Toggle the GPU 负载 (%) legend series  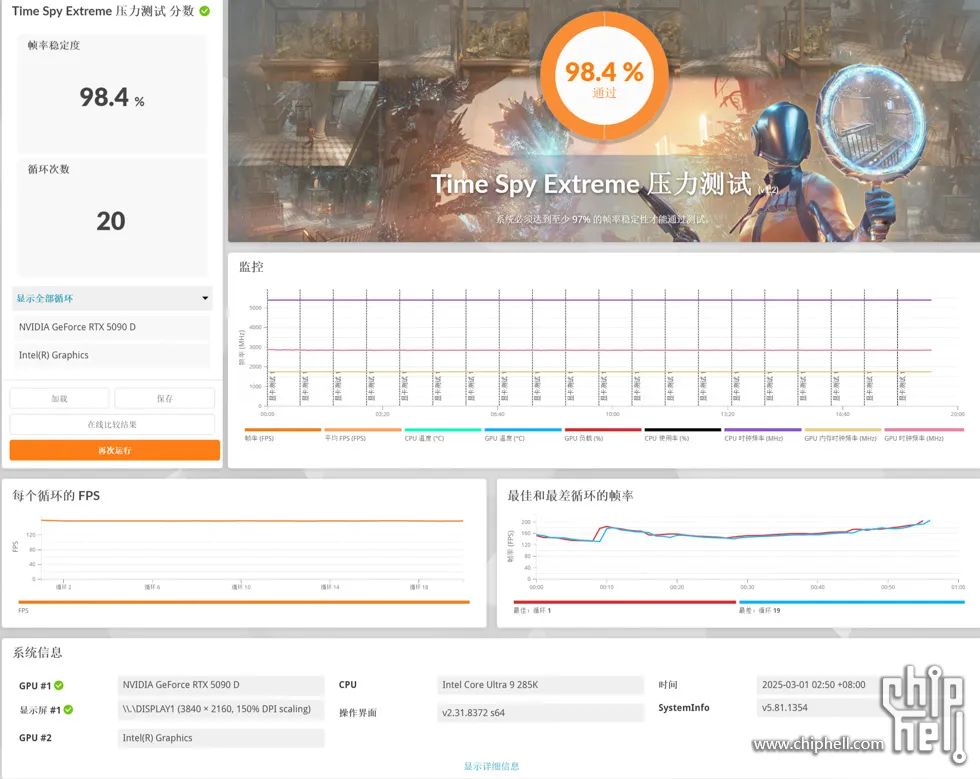[602, 435]
